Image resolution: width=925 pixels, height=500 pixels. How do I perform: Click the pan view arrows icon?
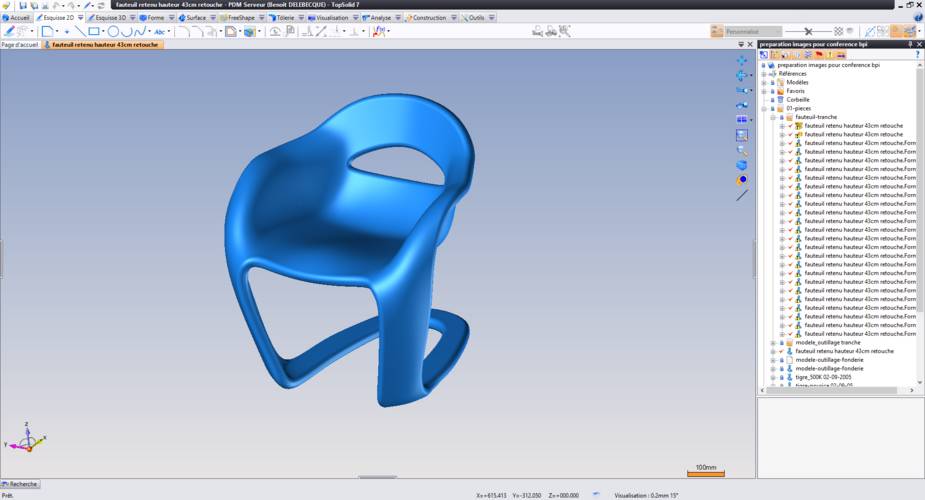point(742,61)
